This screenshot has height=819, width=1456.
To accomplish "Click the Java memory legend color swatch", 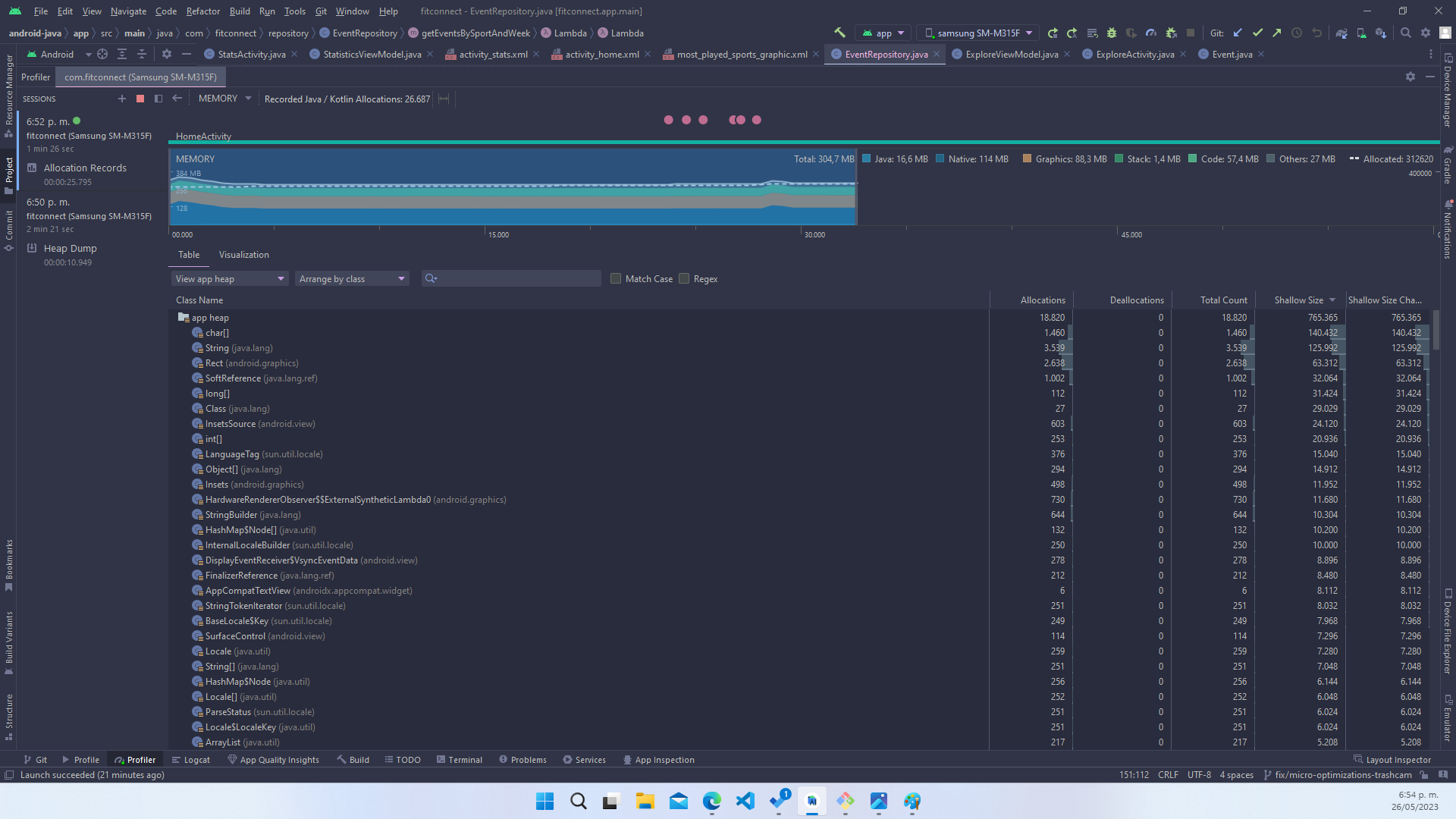I will point(866,158).
